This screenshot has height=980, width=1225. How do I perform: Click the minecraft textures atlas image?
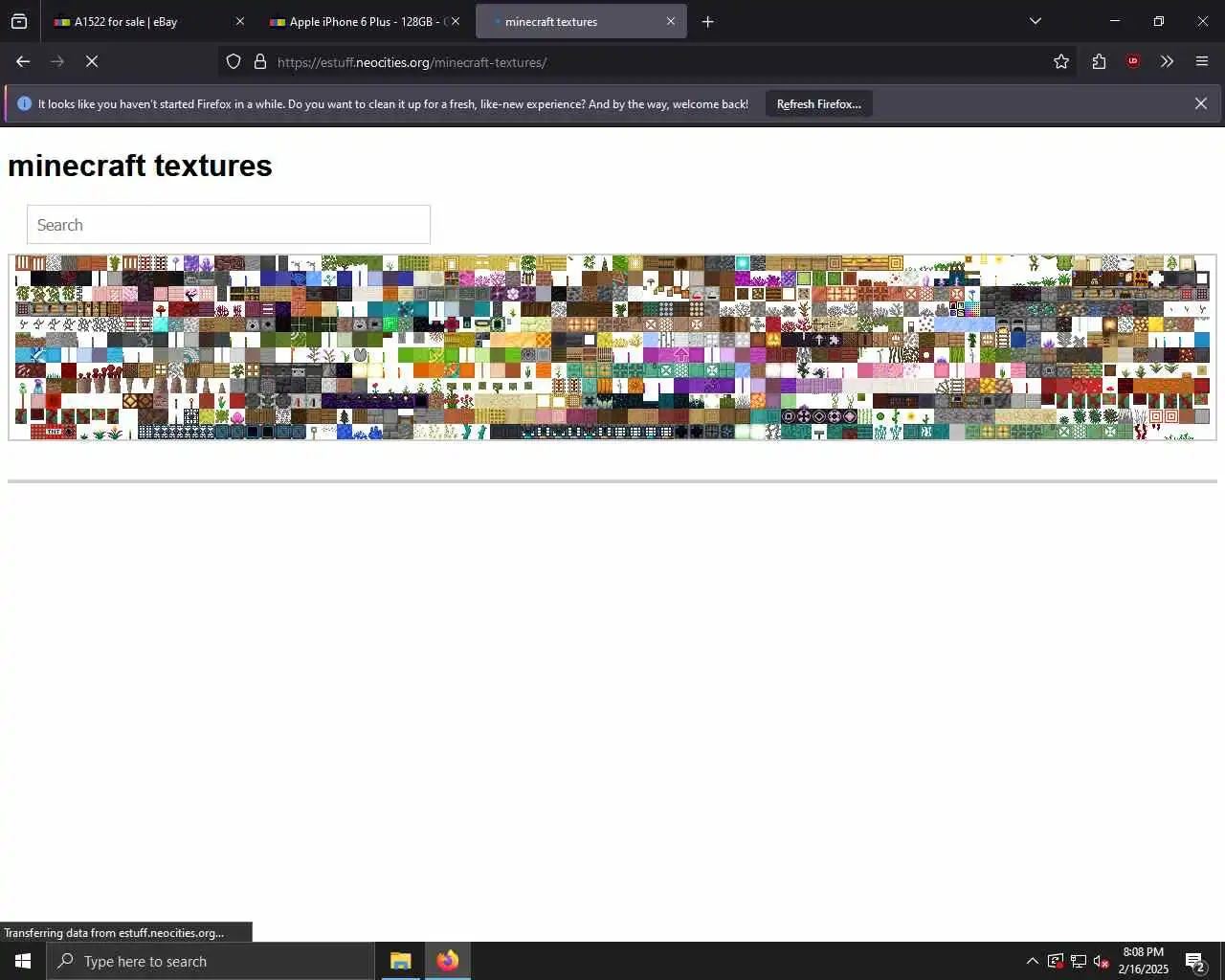(x=612, y=347)
